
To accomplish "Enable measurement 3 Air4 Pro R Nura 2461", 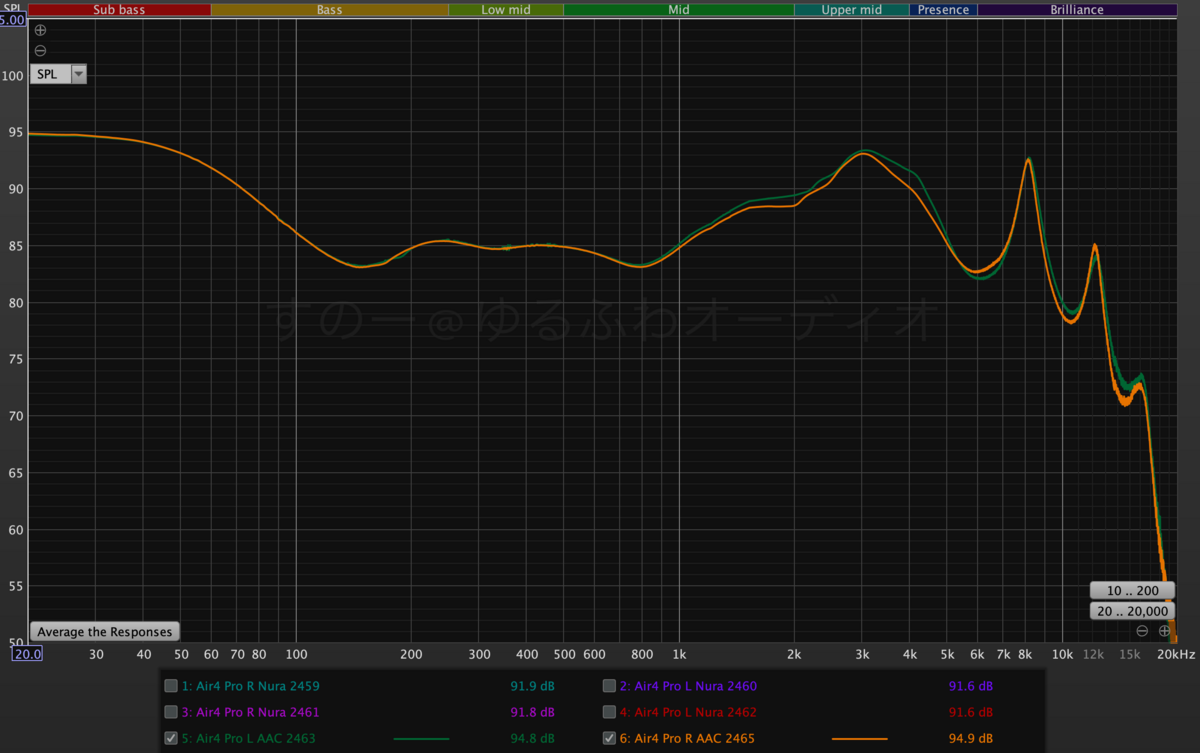I will coord(171,712).
